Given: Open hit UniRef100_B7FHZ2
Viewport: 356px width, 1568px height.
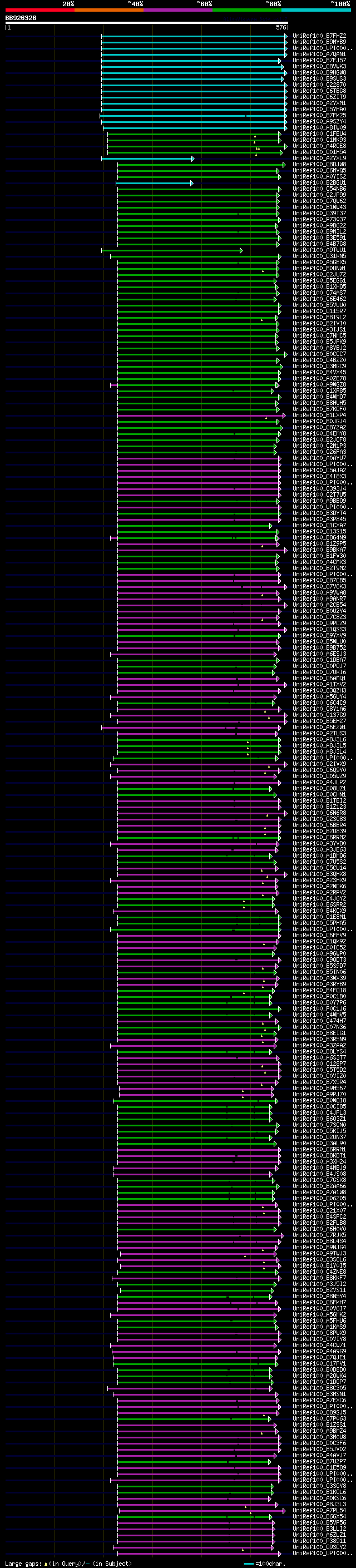Looking at the screenshot, I should click(319, 36).
